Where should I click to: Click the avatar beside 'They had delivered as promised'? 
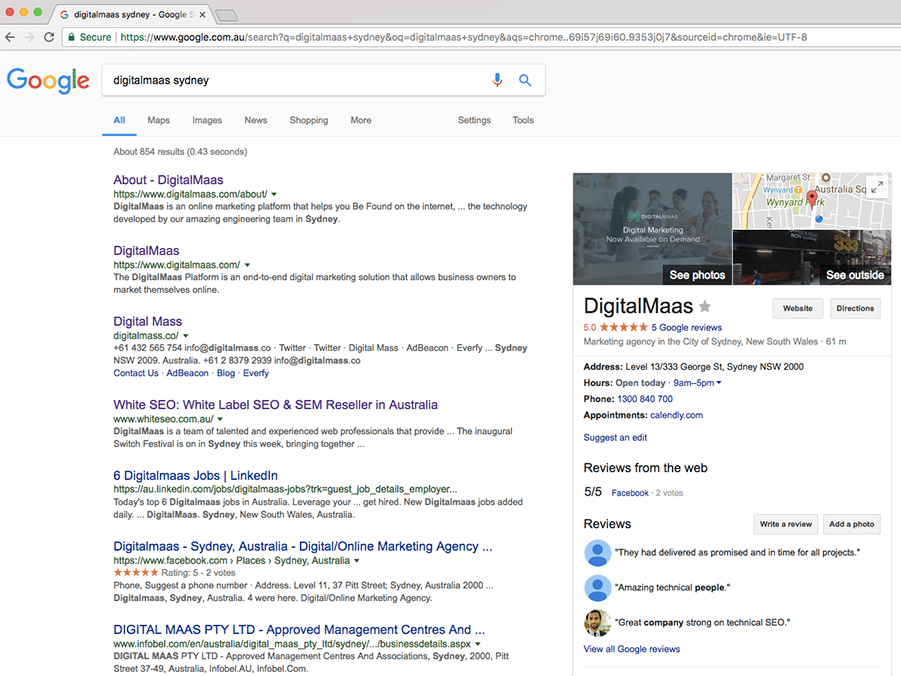[x=598, y=553]
